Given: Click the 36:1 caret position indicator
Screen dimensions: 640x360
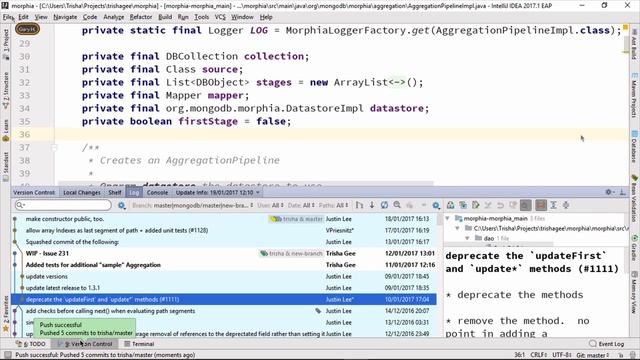Looking at the screenshot, I should tap(519, 355).
